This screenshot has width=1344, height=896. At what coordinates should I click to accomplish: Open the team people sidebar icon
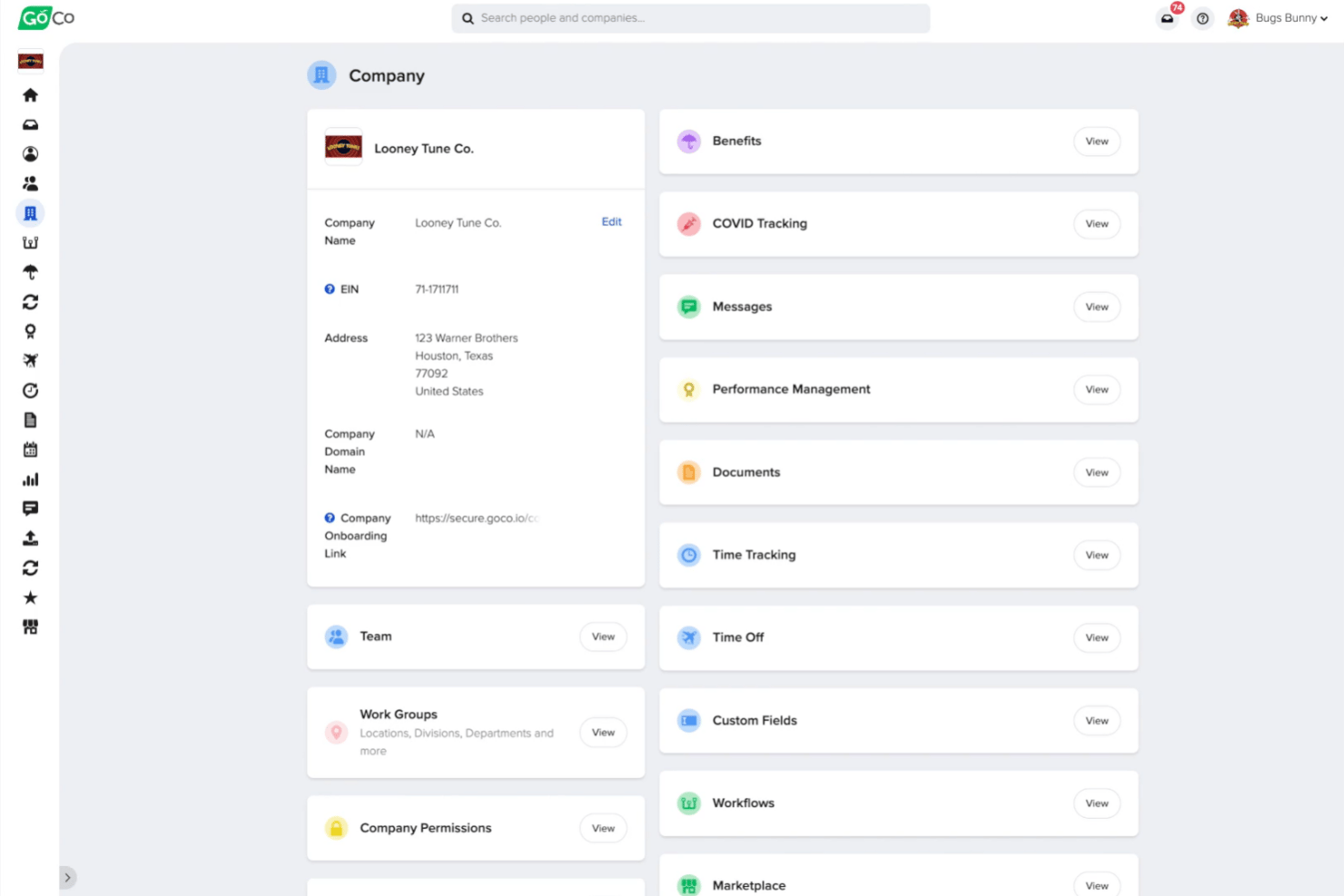(30, 183)
